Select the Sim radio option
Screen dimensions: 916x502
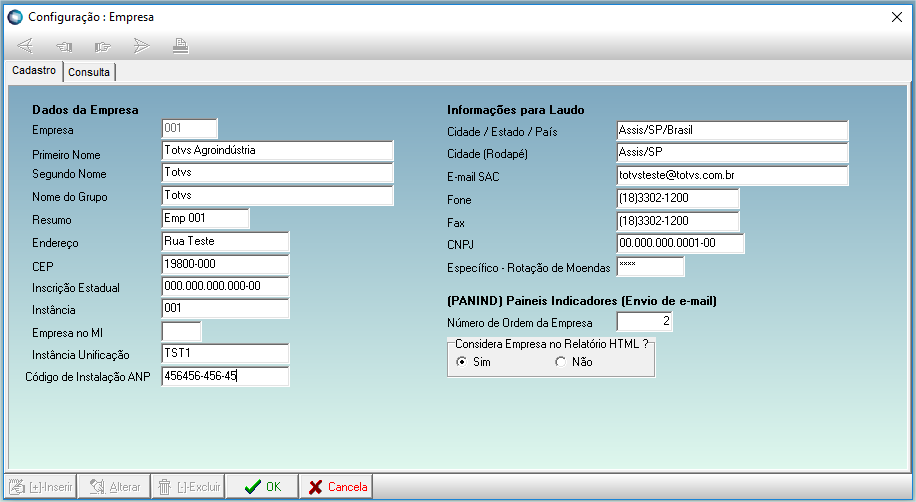click(x=462, y=362)
